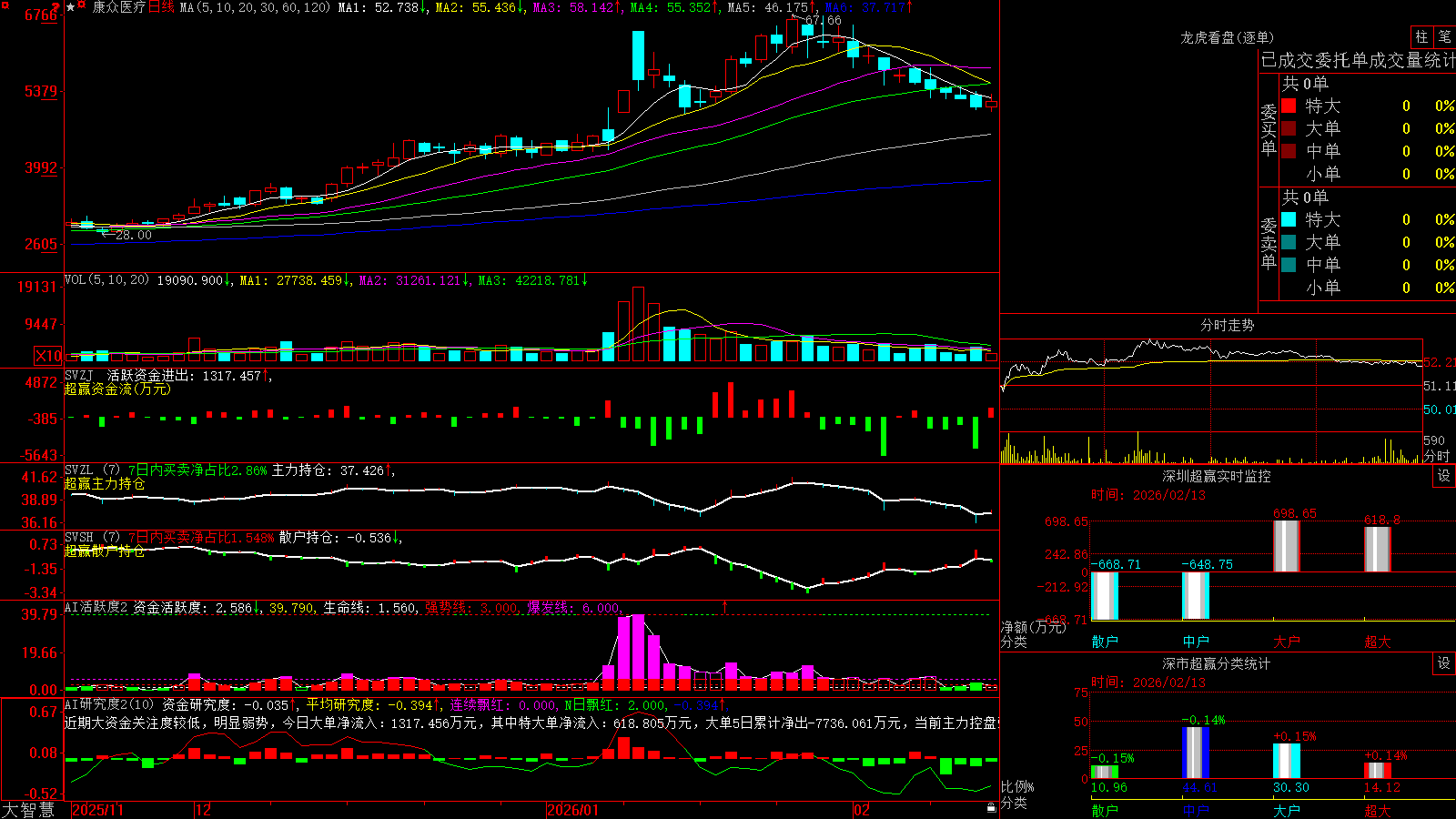This screenshot has height=819, width=1456.
Task: Click blue 中户 bar labeled -0.14%
Action: coord(1196,753)
